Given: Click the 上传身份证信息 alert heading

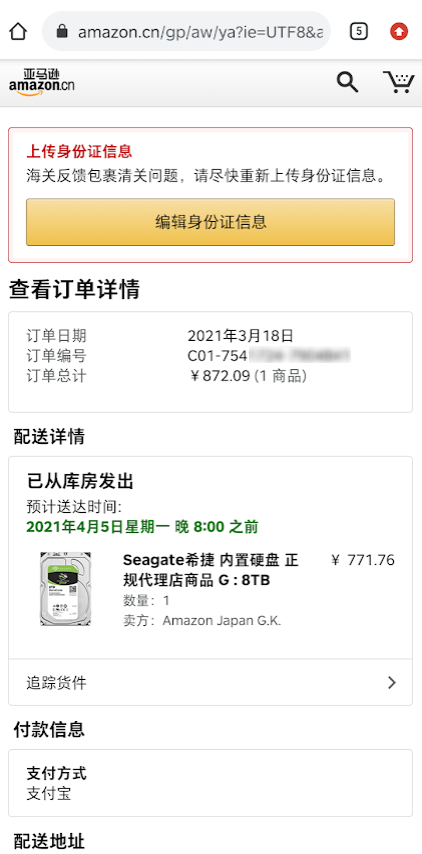Looking at the screenshot, I should (79, 151).
